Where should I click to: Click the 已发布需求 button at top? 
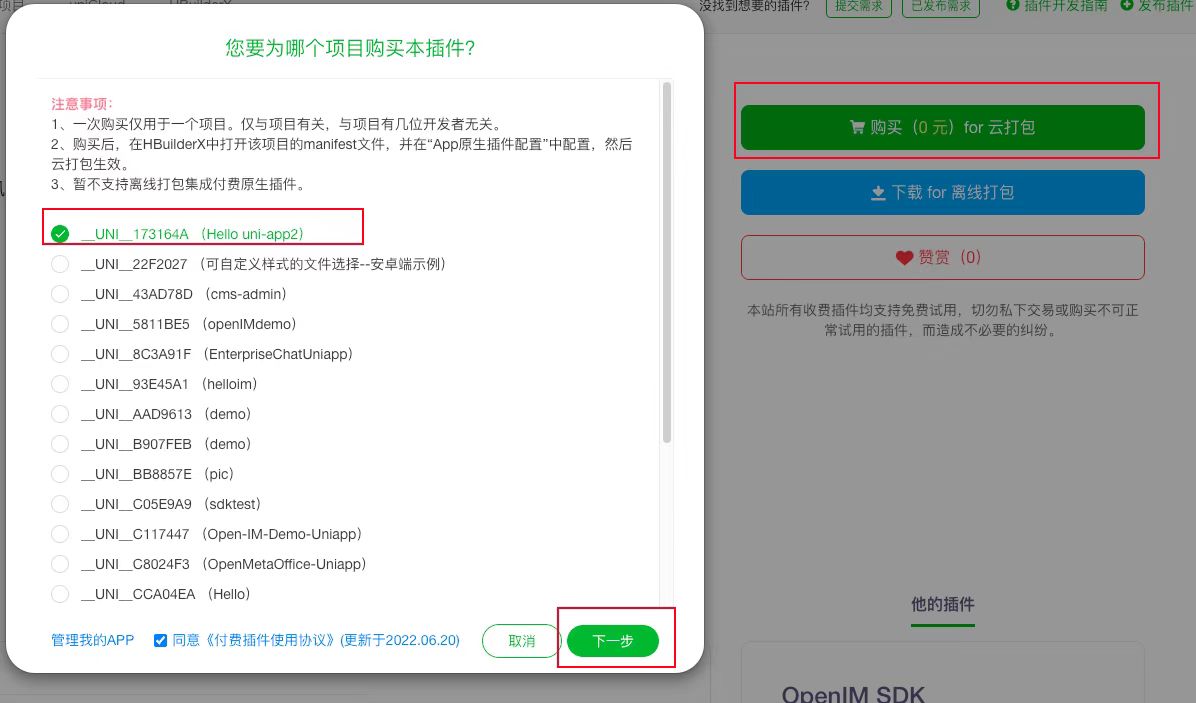pos(940,6)
